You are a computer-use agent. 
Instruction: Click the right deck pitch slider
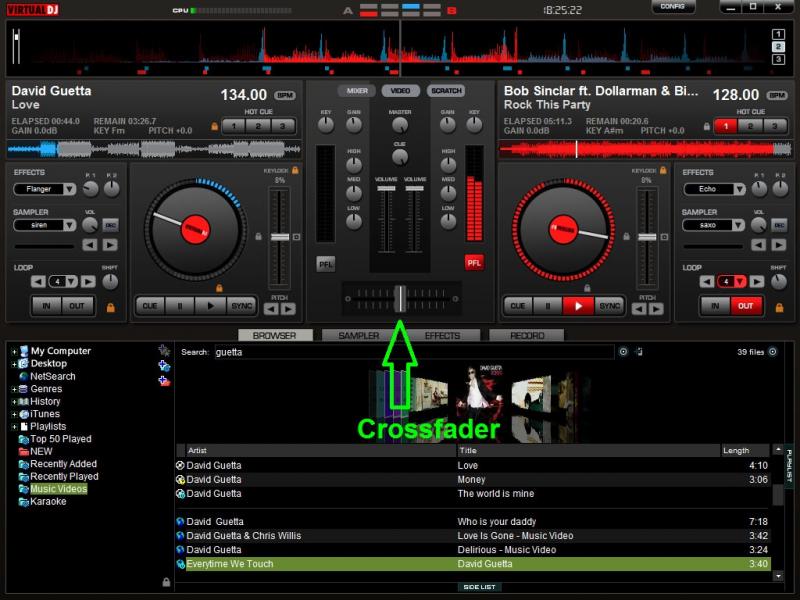click(647, 237)
